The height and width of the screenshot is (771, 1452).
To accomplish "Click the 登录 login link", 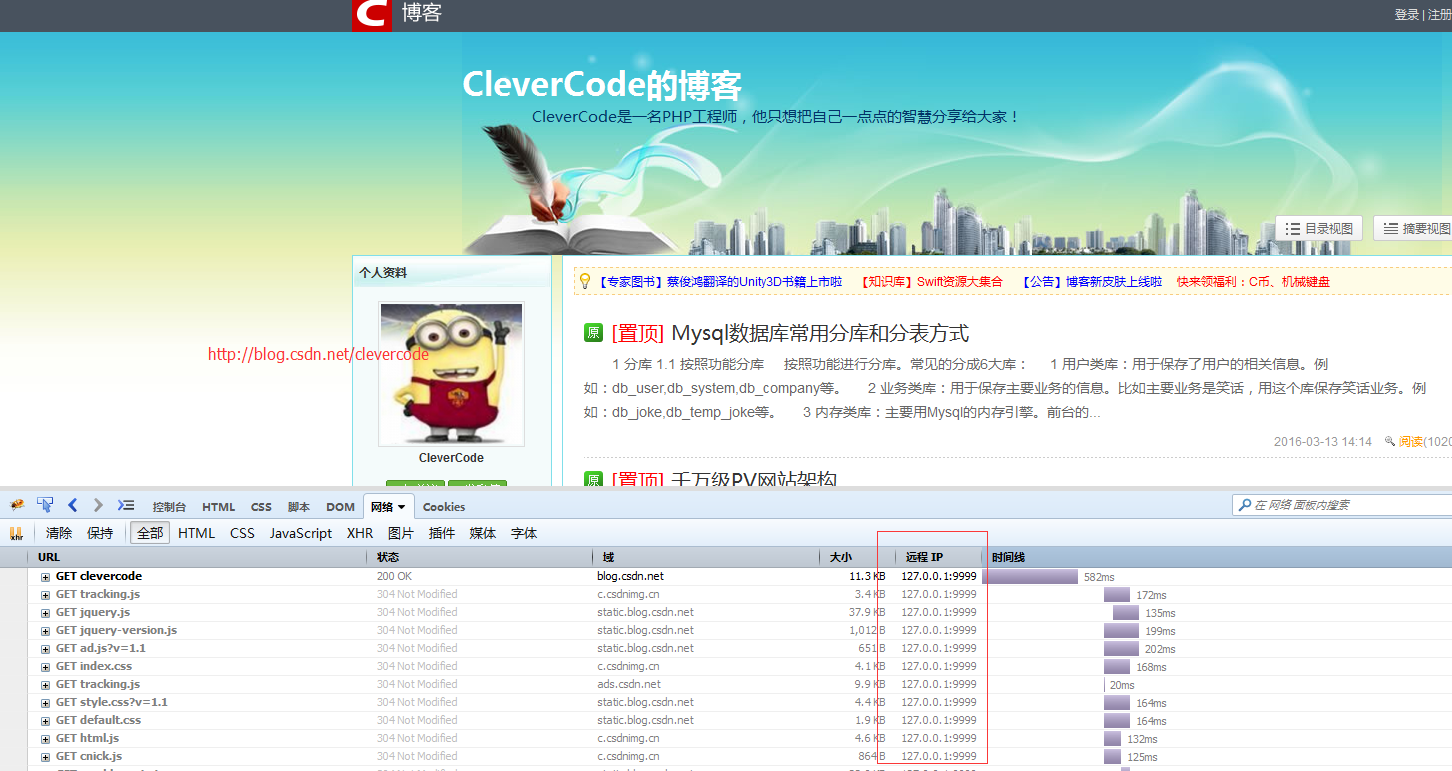I will click(1407, 15).
